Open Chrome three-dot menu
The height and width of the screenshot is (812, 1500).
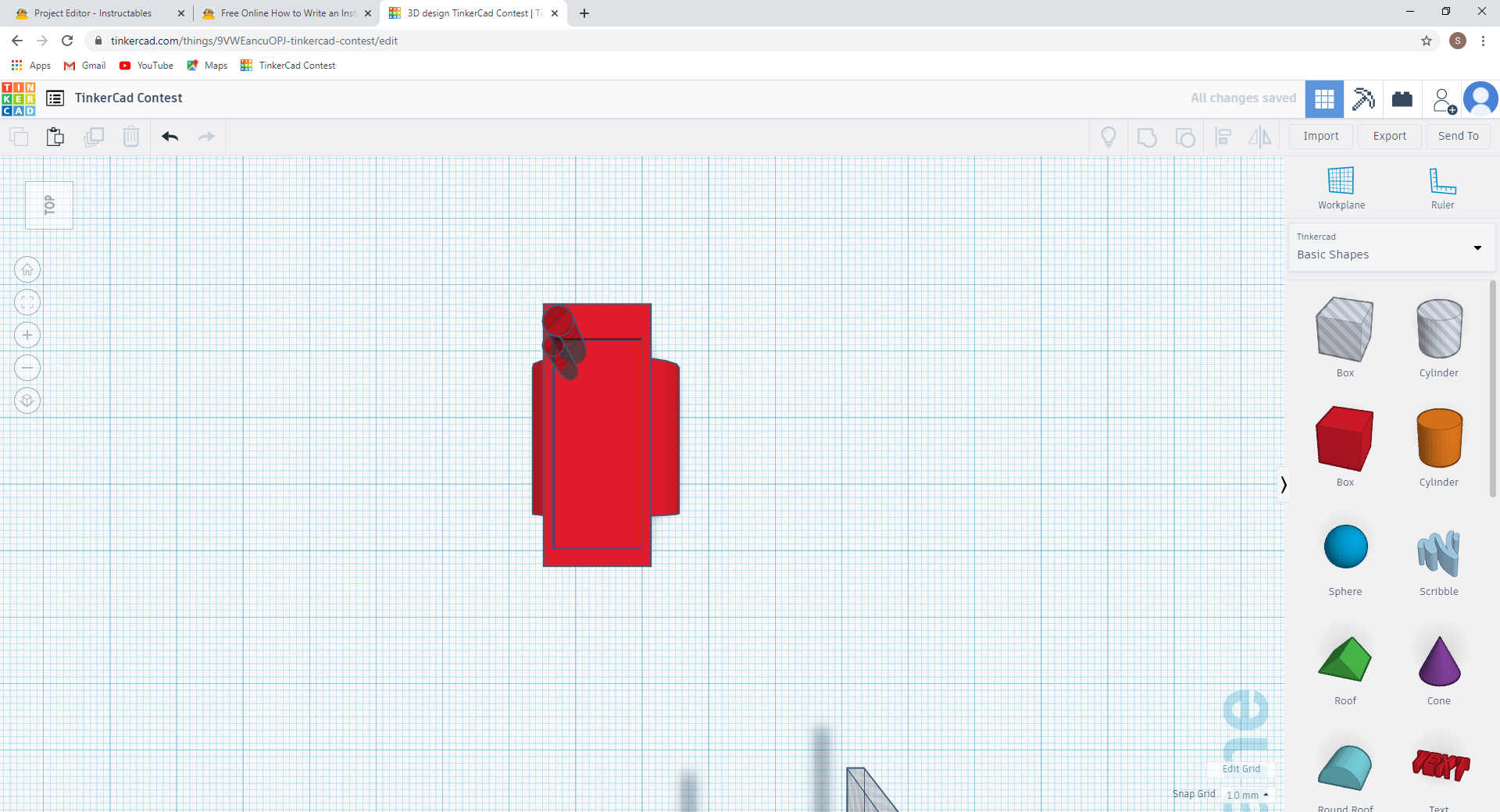coord(1483,41)
